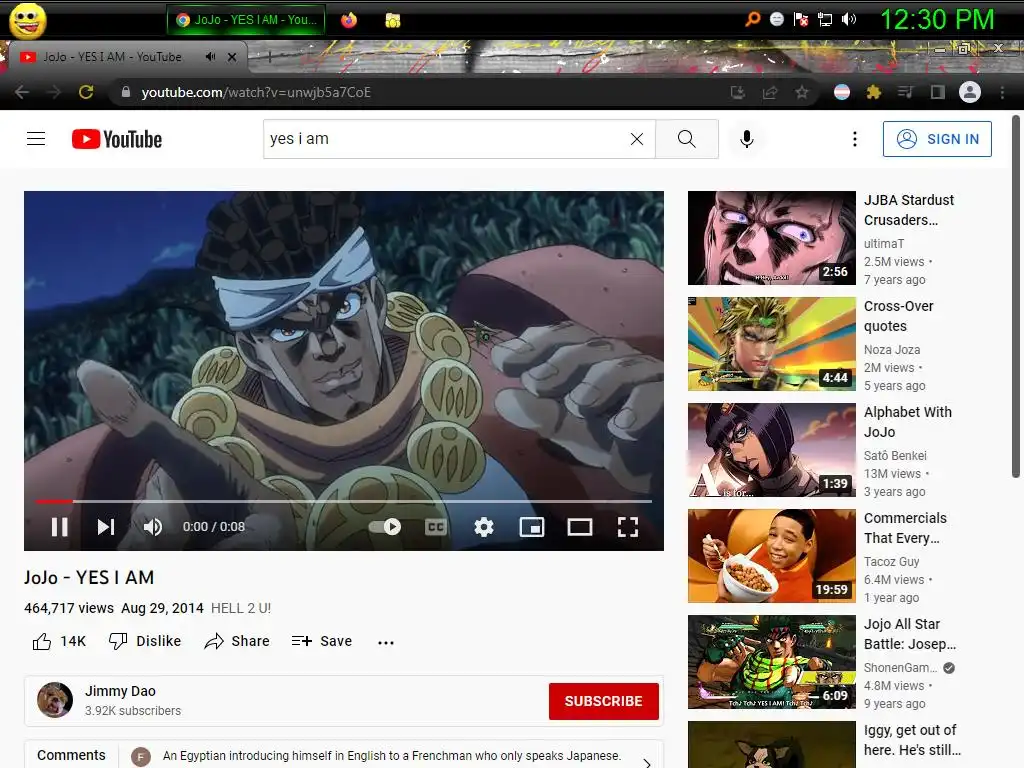Screen dimensions: 1024x768
Task: Toggle the autoplay switch in the player
Action: [385, 527]
